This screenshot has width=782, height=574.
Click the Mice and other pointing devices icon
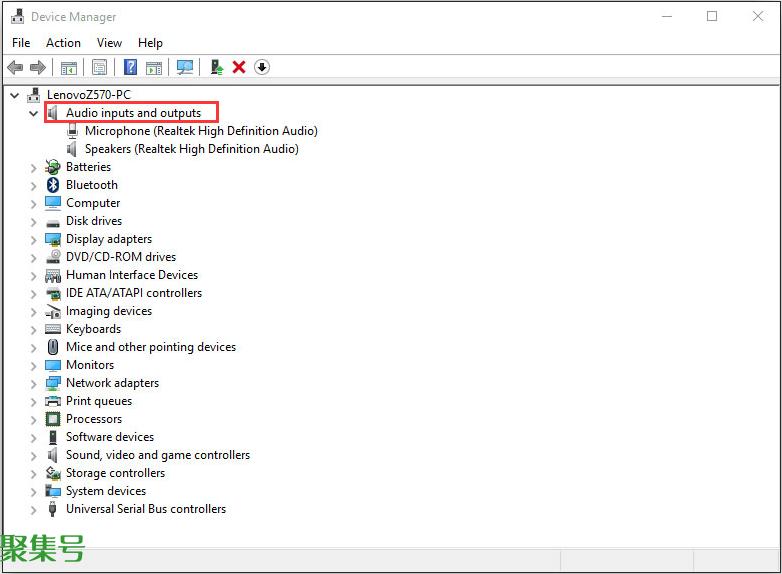pos(53,347)
